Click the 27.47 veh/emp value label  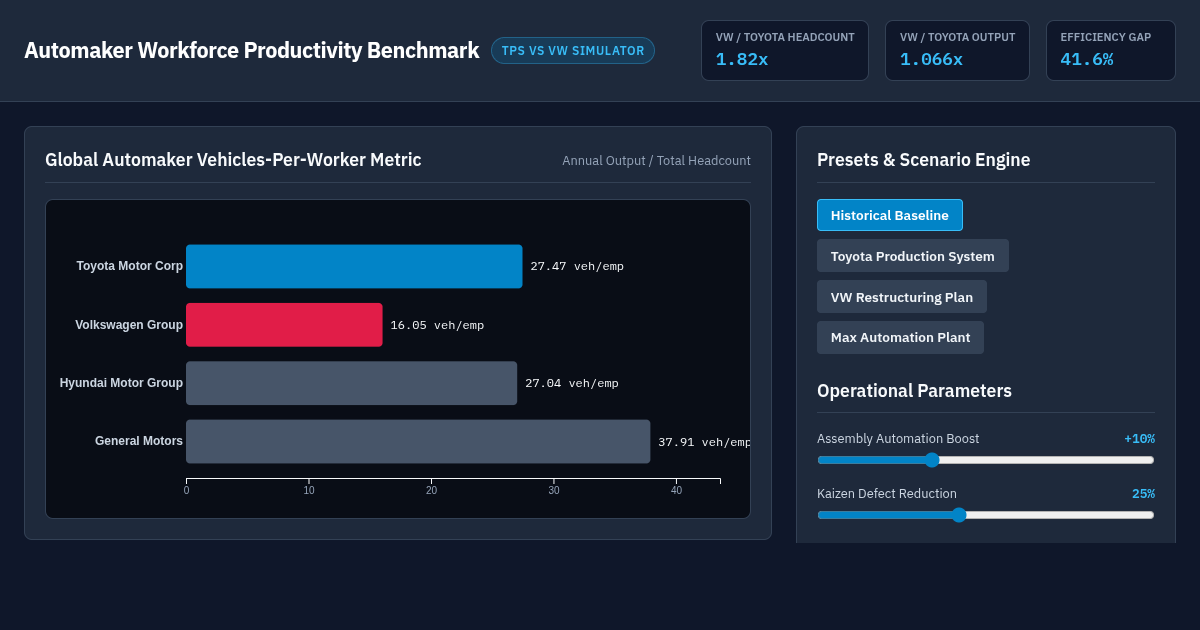point(577,267)
